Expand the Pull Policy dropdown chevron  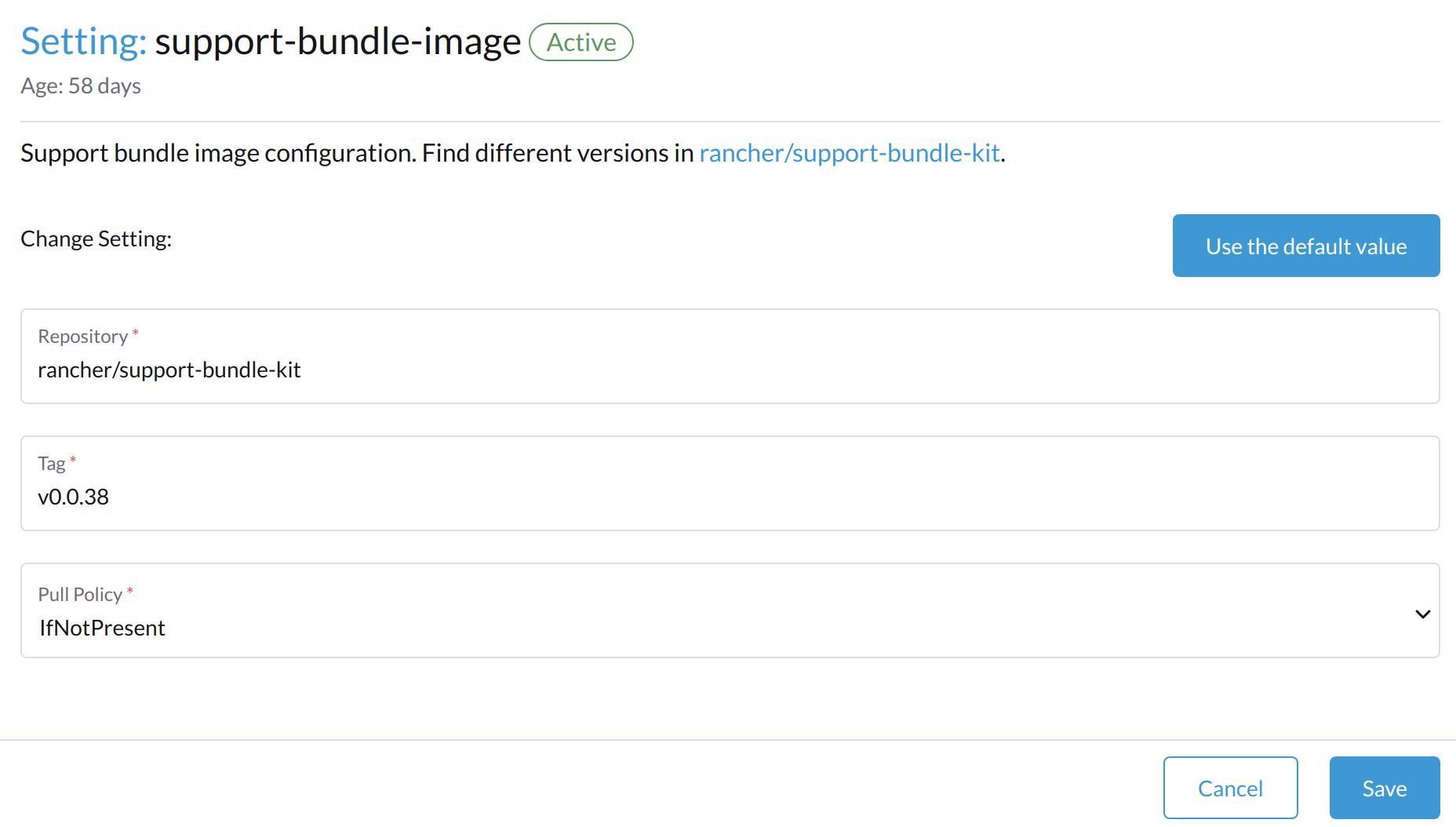(x=1422, y=614)
